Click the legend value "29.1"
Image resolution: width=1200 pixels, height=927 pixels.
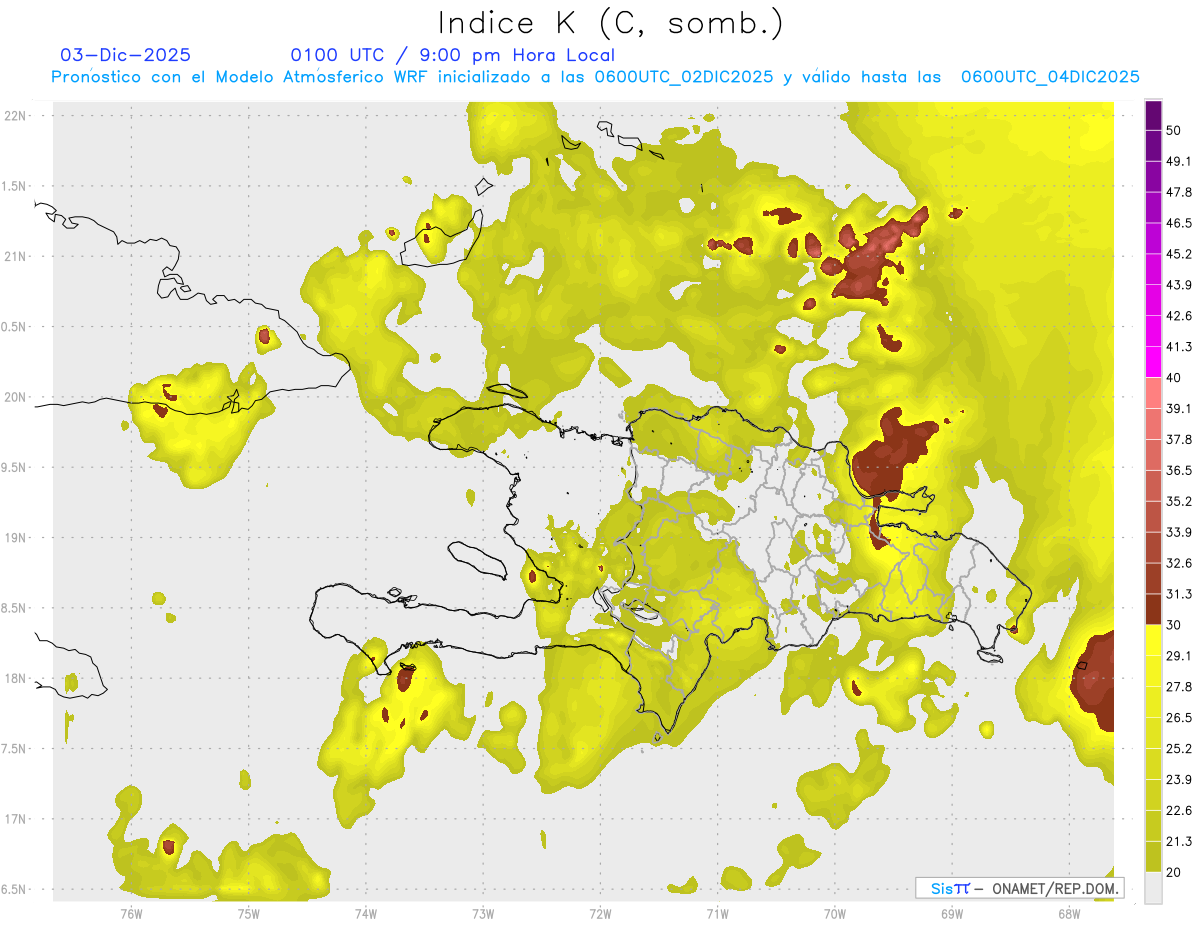[x=1179, y=656]
